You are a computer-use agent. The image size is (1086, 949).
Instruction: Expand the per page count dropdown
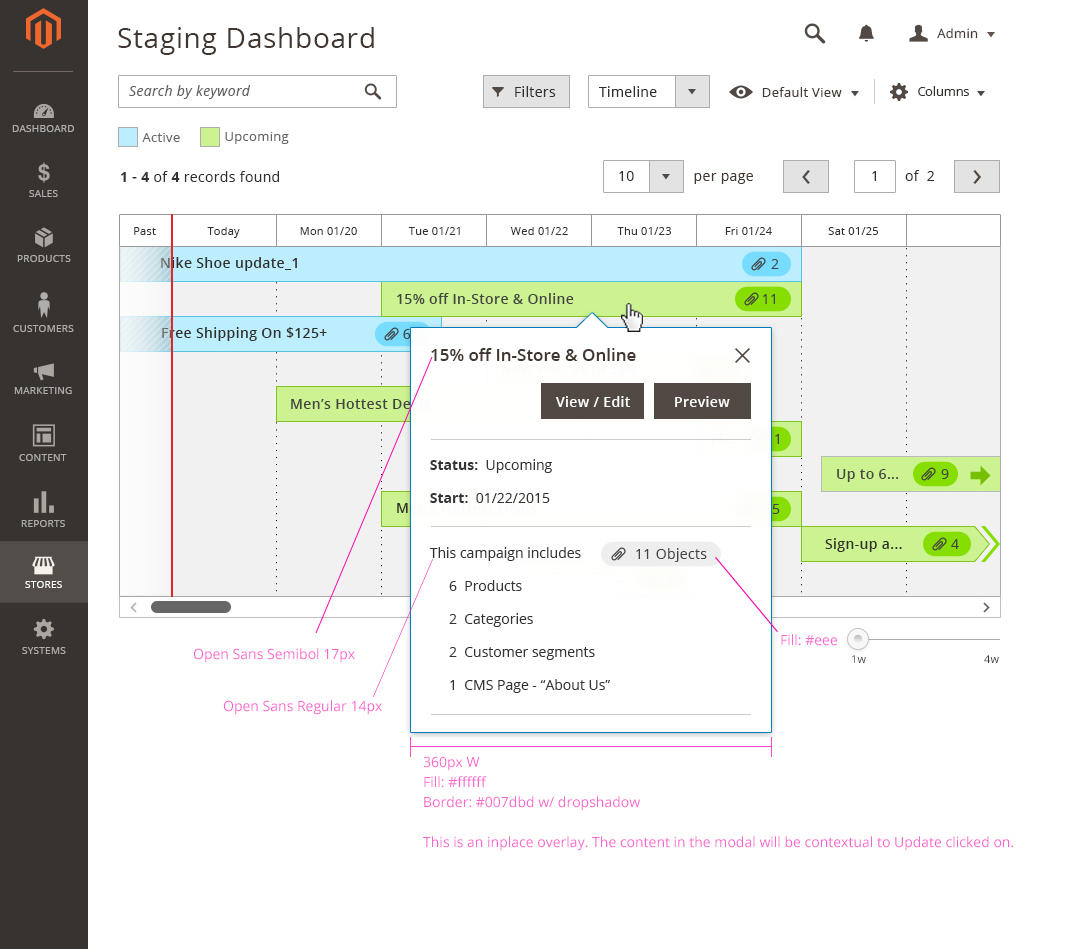tap(665, 177)
